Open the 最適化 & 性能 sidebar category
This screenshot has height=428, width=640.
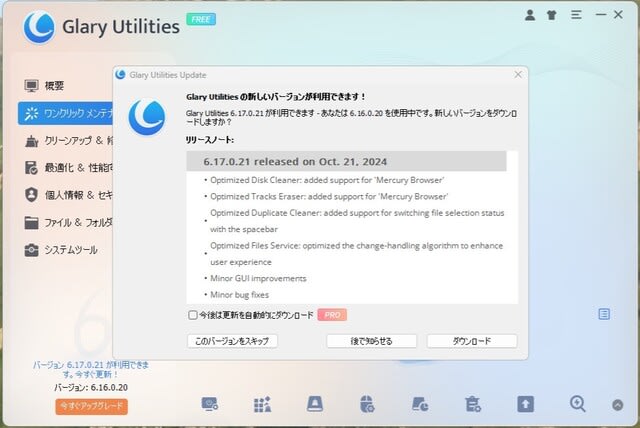[69, 168]
